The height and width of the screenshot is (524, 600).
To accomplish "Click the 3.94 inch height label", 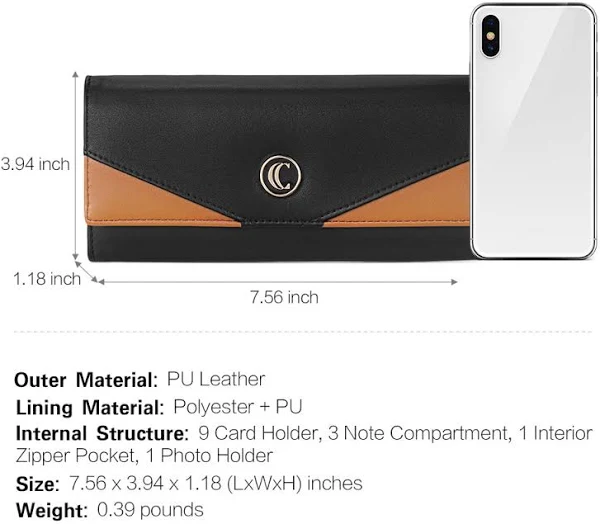I will point(35,165).
